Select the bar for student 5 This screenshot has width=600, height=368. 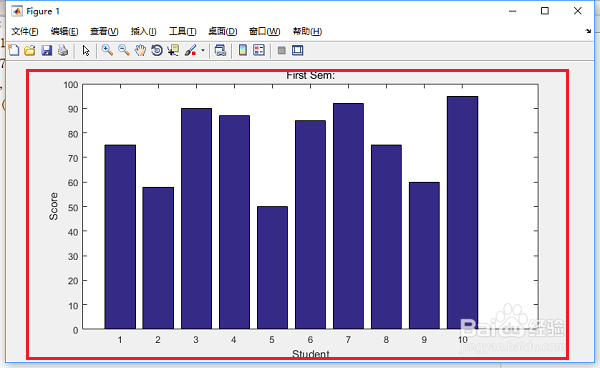point(272,267)
